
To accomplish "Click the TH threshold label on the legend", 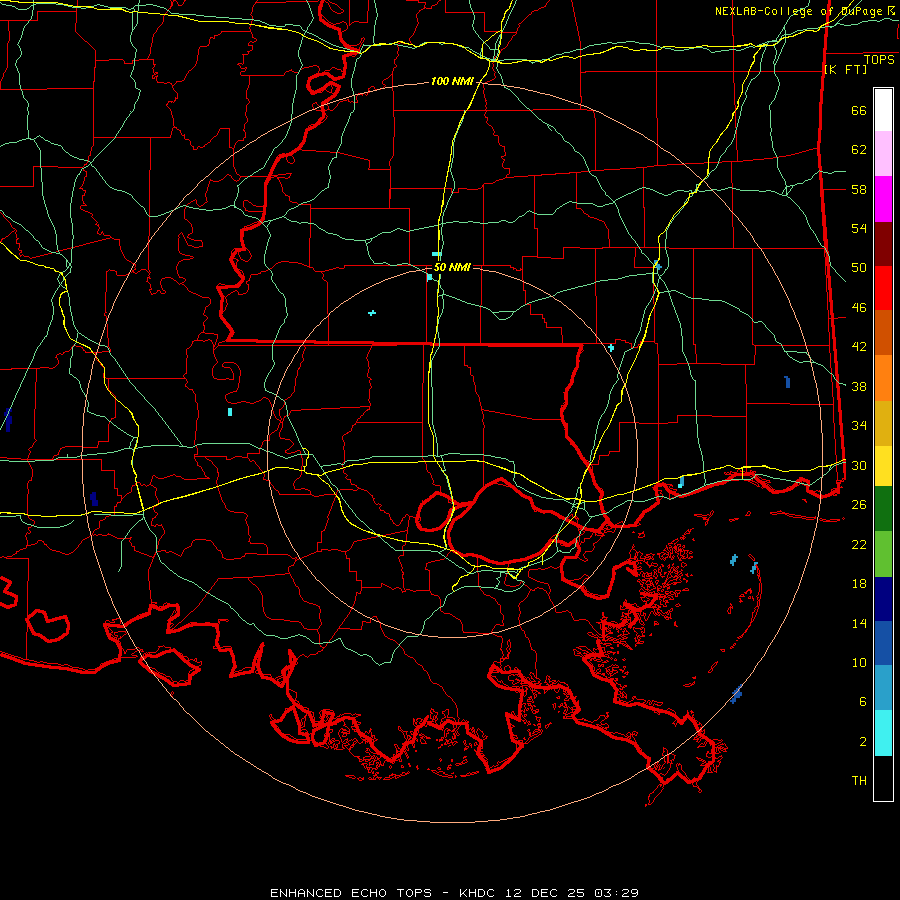I will pos(859,780).
